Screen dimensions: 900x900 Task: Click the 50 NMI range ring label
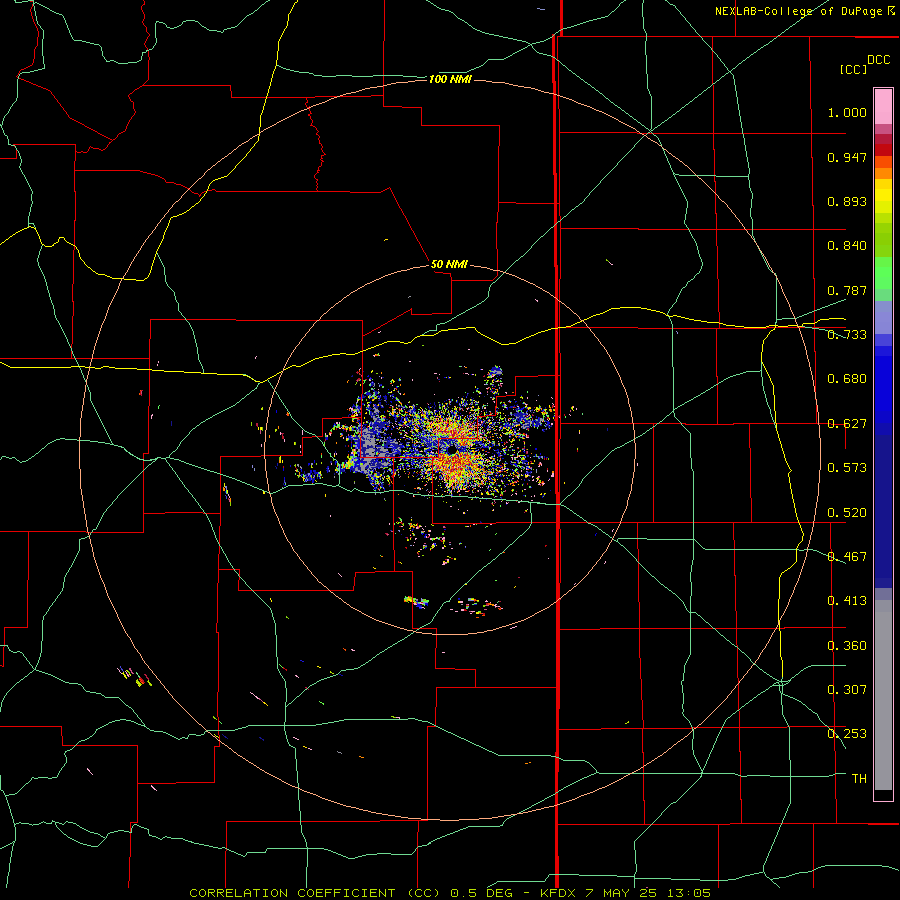click(x=449, y=265)
